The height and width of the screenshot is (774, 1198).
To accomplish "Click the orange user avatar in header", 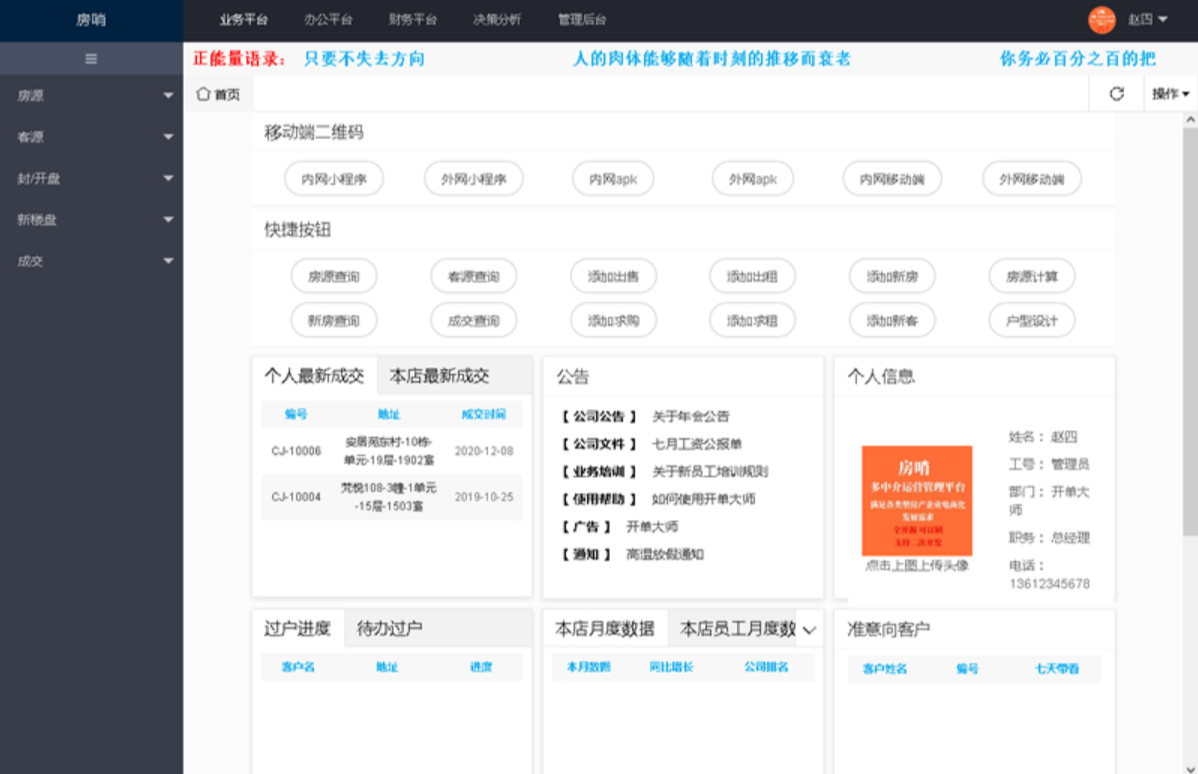I will [1101, 20].
